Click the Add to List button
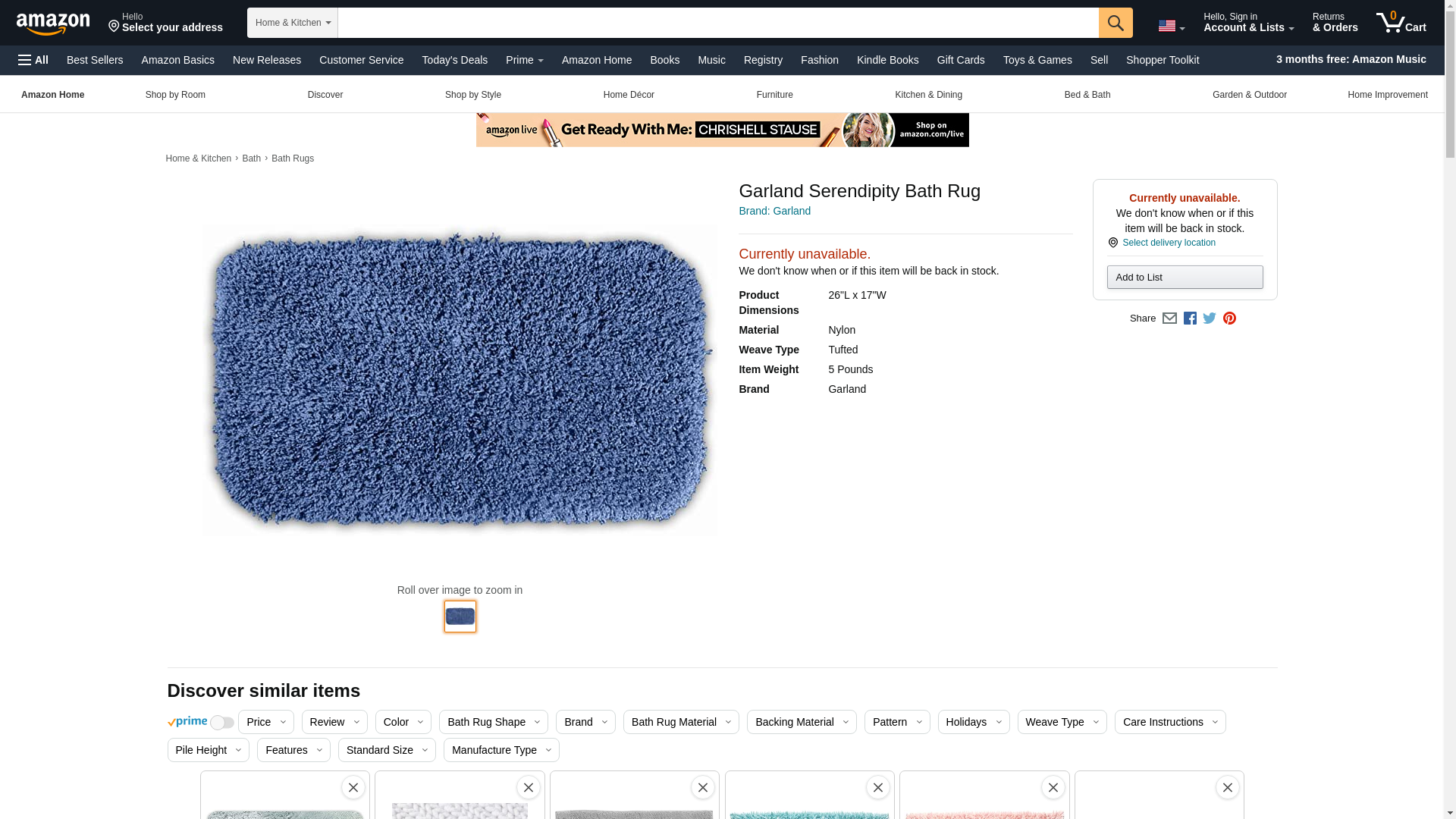The image size is (1456, 819). 1185,278
